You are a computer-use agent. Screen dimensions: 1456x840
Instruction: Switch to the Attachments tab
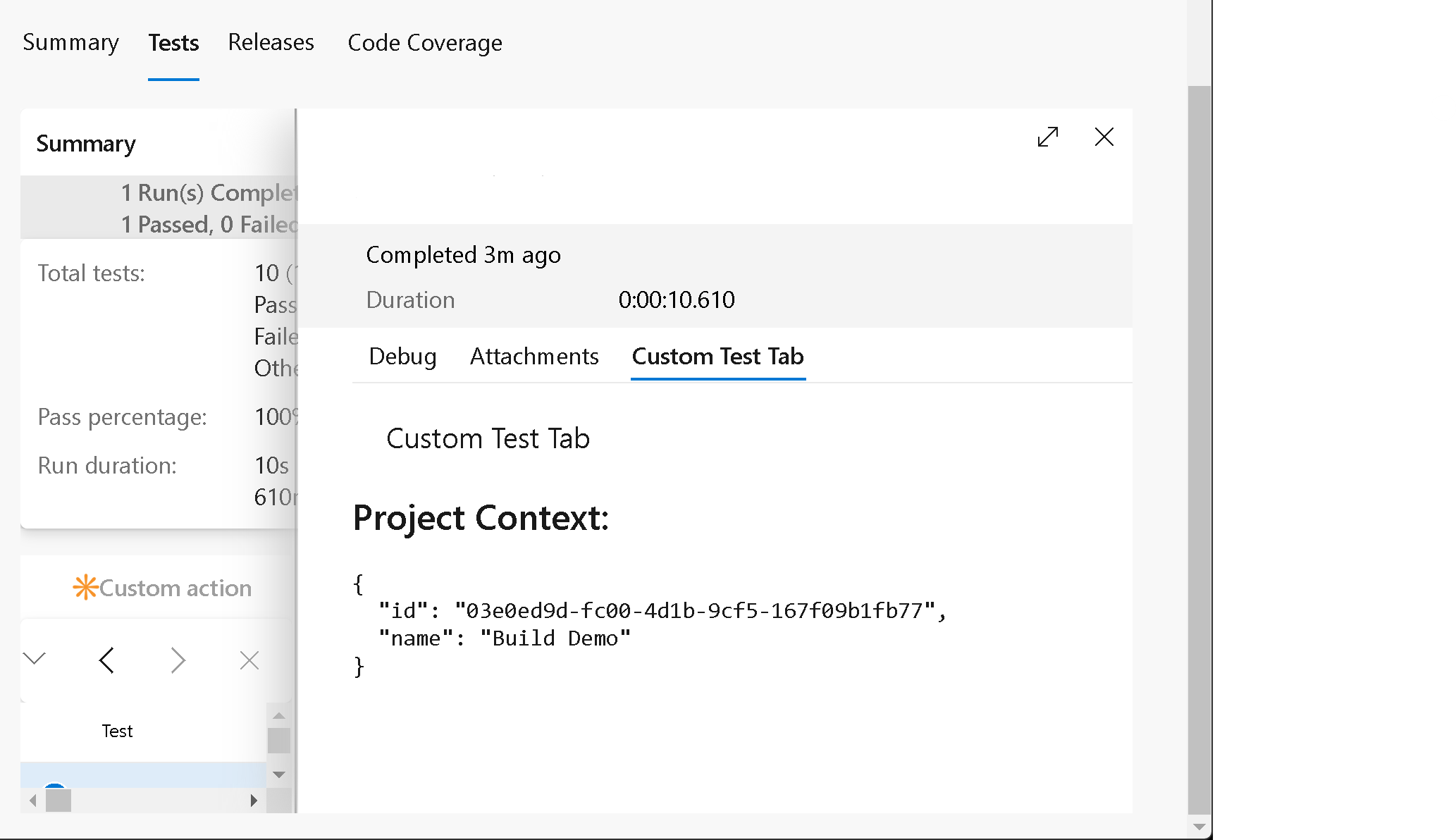[x=533, y=355]
